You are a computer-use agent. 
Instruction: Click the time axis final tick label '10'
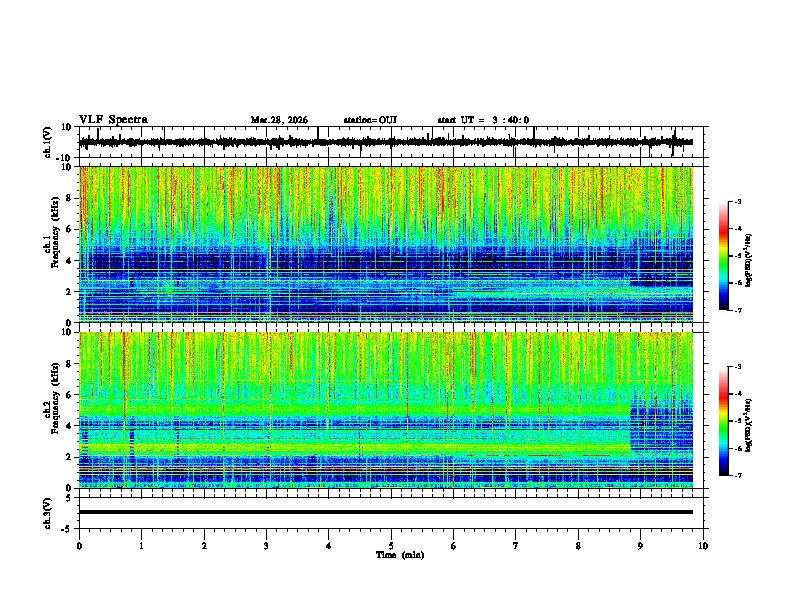703,546
